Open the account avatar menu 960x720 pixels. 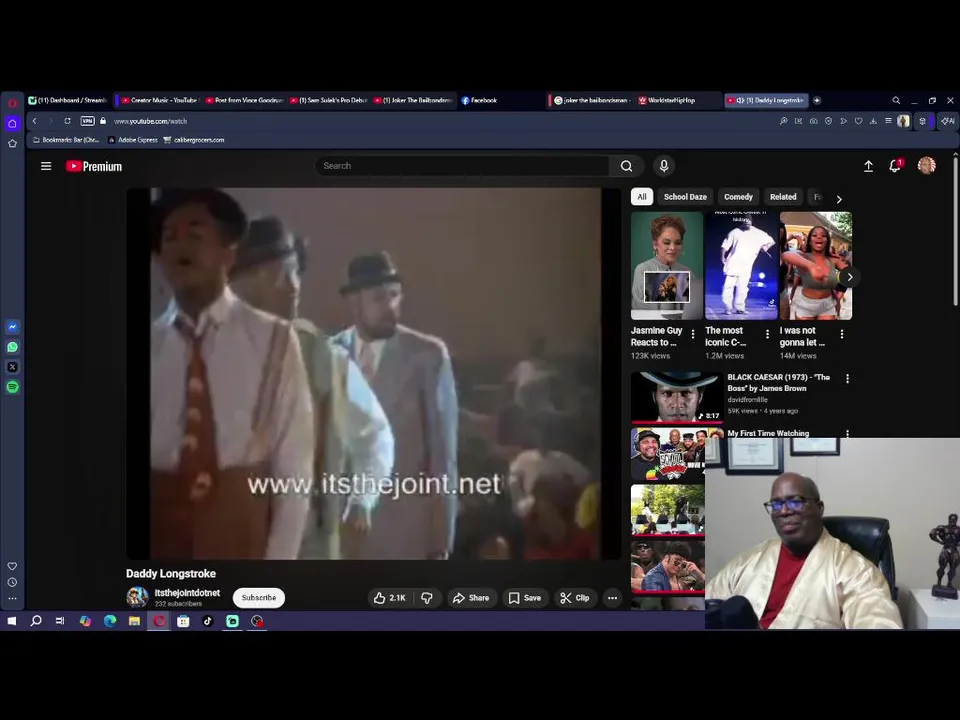pyautogui.click(x=927, y=165)
